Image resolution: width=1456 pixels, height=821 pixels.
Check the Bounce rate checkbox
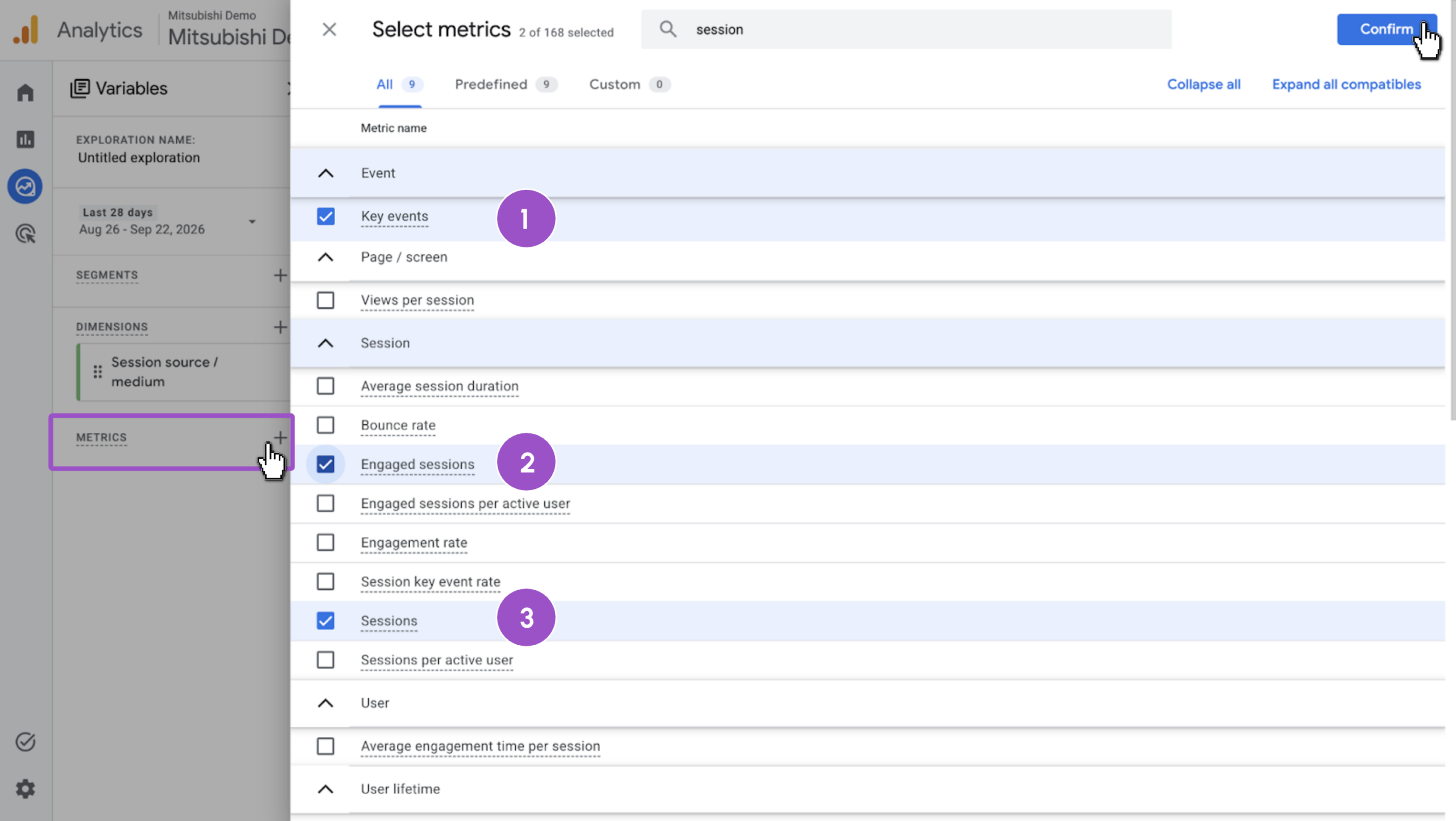[325, 425]
